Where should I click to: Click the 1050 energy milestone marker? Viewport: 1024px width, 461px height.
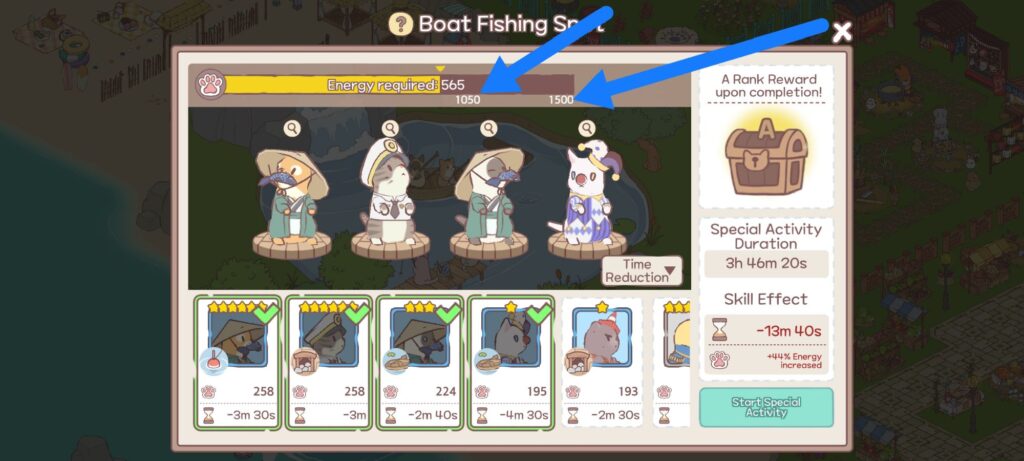click(468, 100)
